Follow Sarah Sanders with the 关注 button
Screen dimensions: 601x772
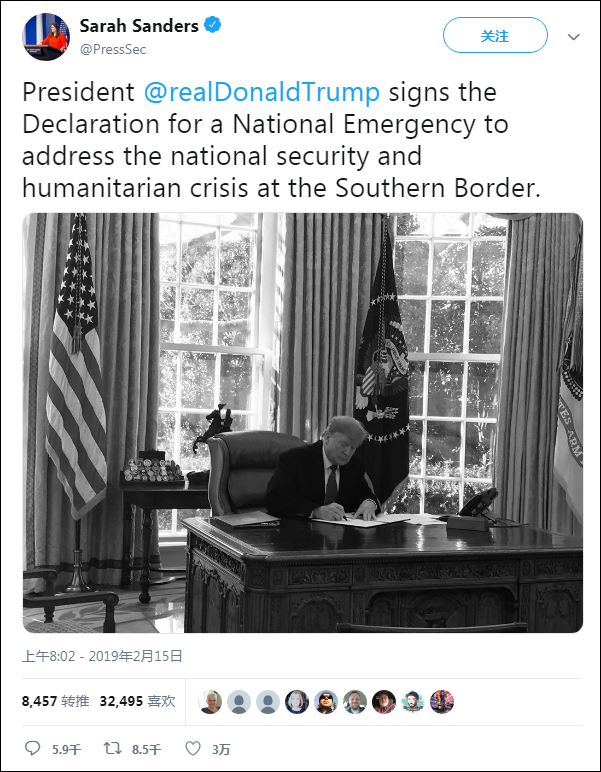pos(495,36)
